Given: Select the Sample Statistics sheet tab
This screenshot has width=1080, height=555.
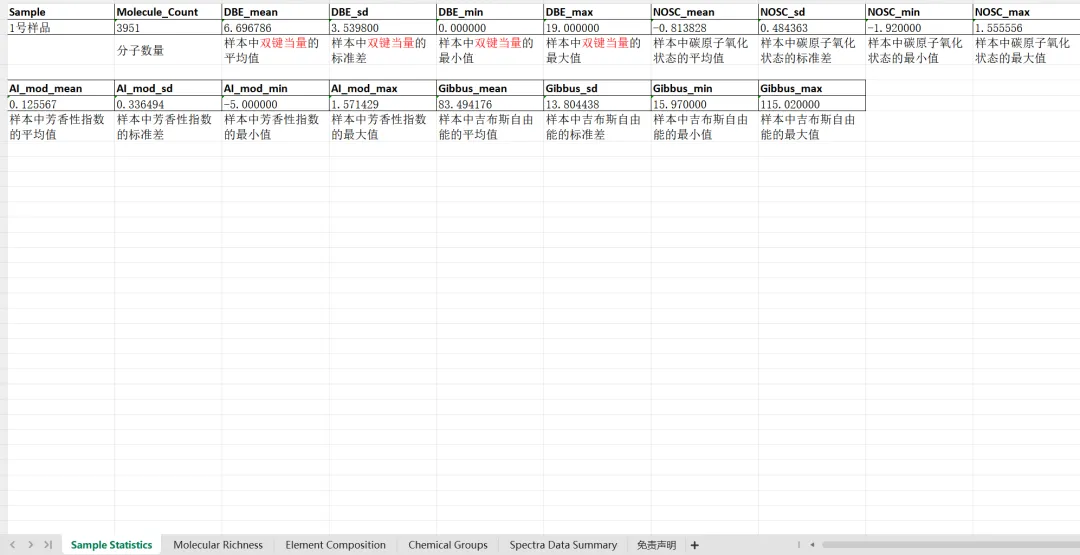Looking at the screenshot, I should (x=111, y=545).
